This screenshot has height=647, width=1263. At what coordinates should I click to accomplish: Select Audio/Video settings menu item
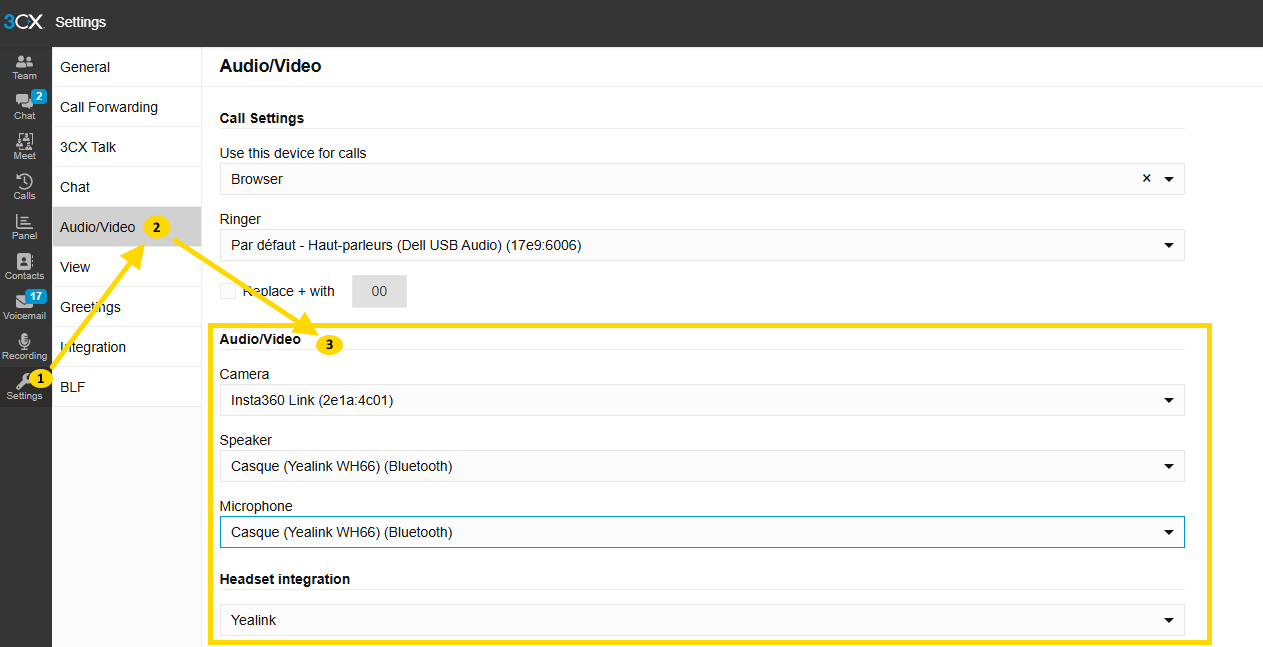tap(127, 227)
